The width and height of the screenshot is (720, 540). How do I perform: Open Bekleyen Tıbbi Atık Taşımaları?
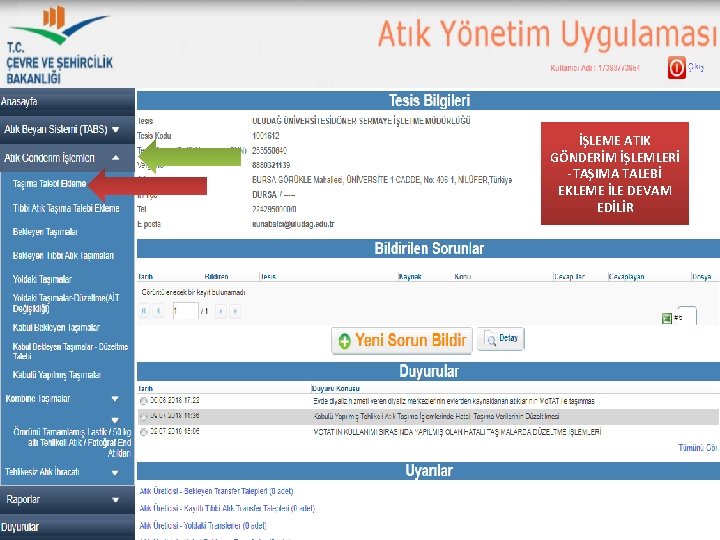tap(63, 255)
